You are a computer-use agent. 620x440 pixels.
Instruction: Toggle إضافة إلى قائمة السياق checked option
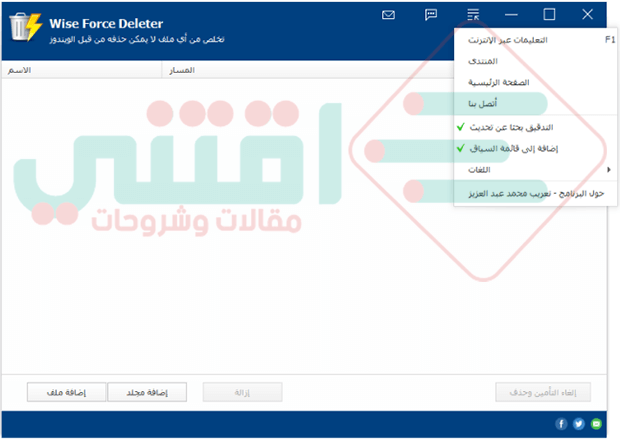pyautogui.click(x=535, y=149)
